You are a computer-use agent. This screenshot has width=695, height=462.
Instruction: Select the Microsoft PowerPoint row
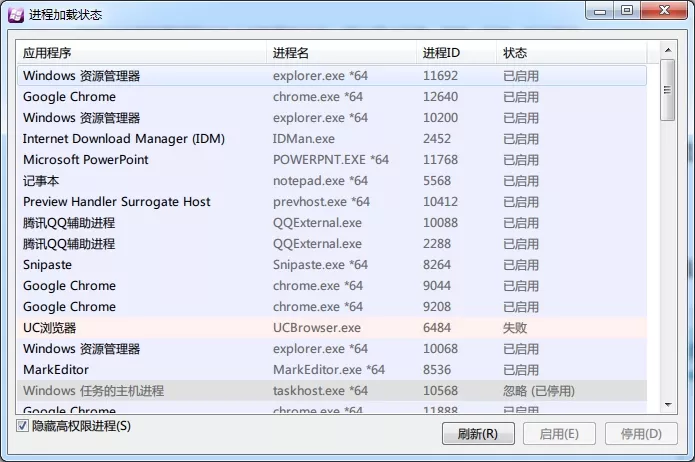pos(332,160)
